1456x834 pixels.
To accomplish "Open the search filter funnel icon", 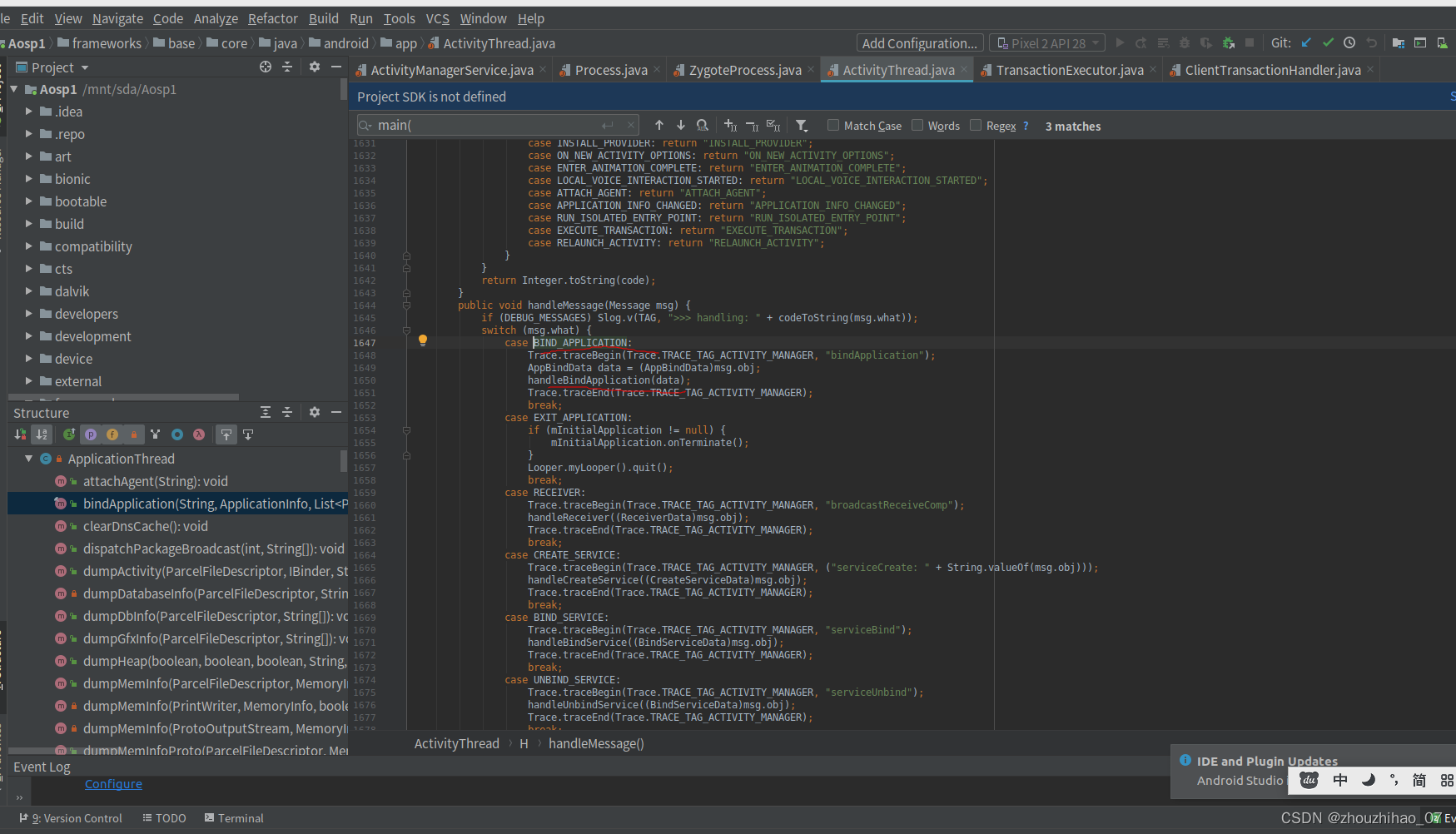I will coord(802,125).
